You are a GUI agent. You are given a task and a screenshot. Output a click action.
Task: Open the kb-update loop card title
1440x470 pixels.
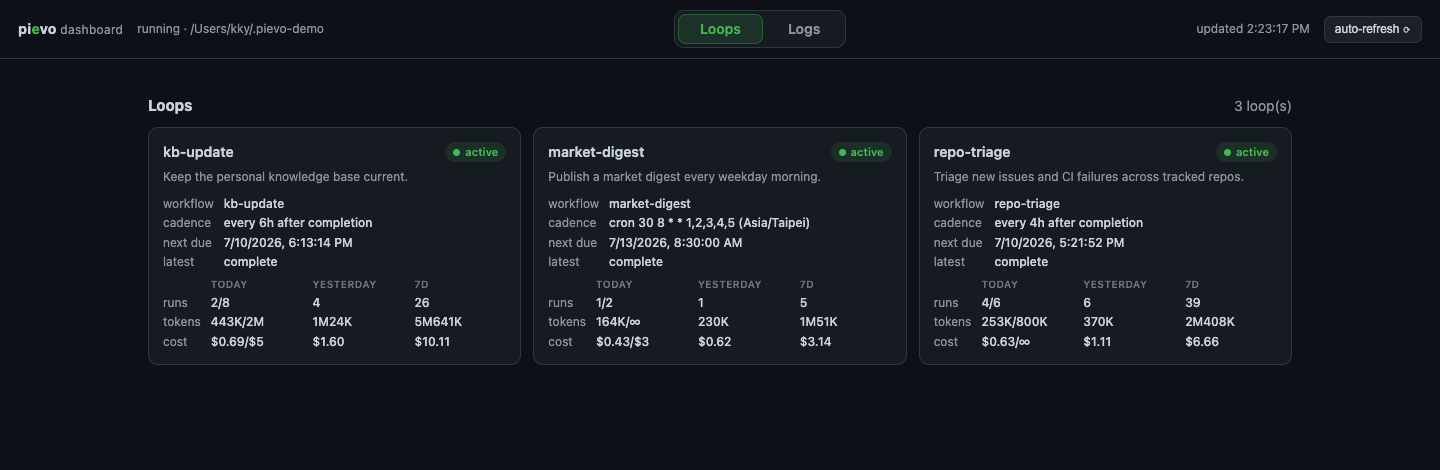[198, 152]
